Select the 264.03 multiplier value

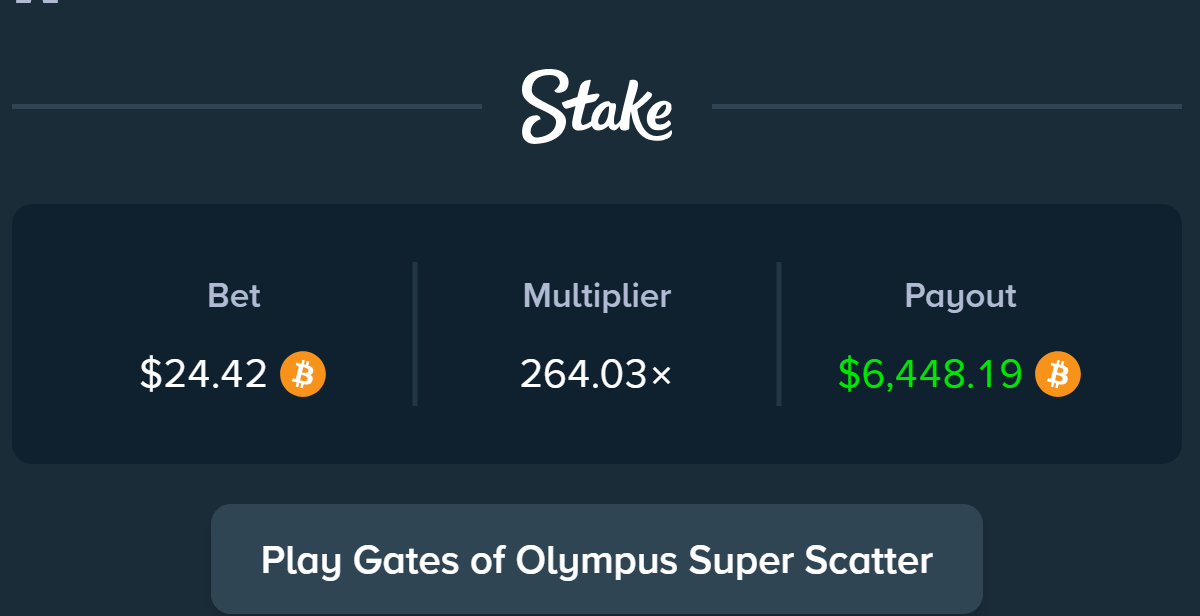pos(584,374)
